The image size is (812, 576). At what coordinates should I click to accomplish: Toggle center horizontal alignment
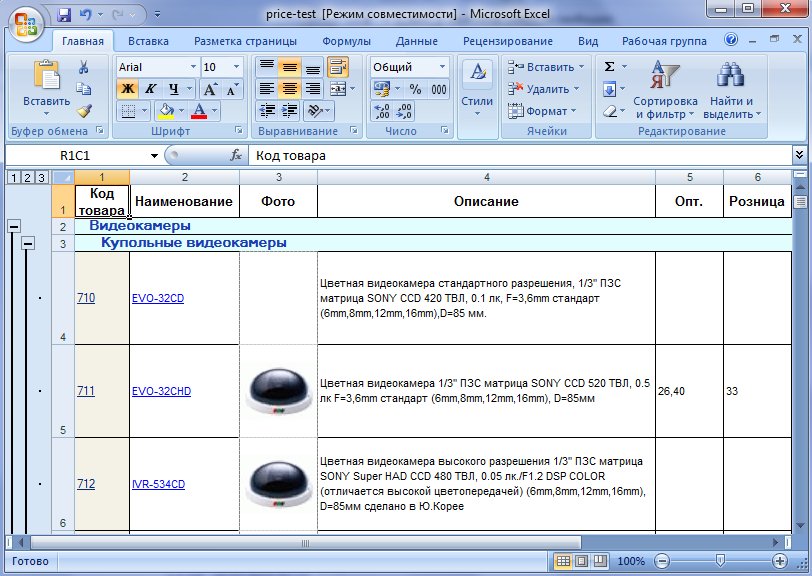pos(289,89)
